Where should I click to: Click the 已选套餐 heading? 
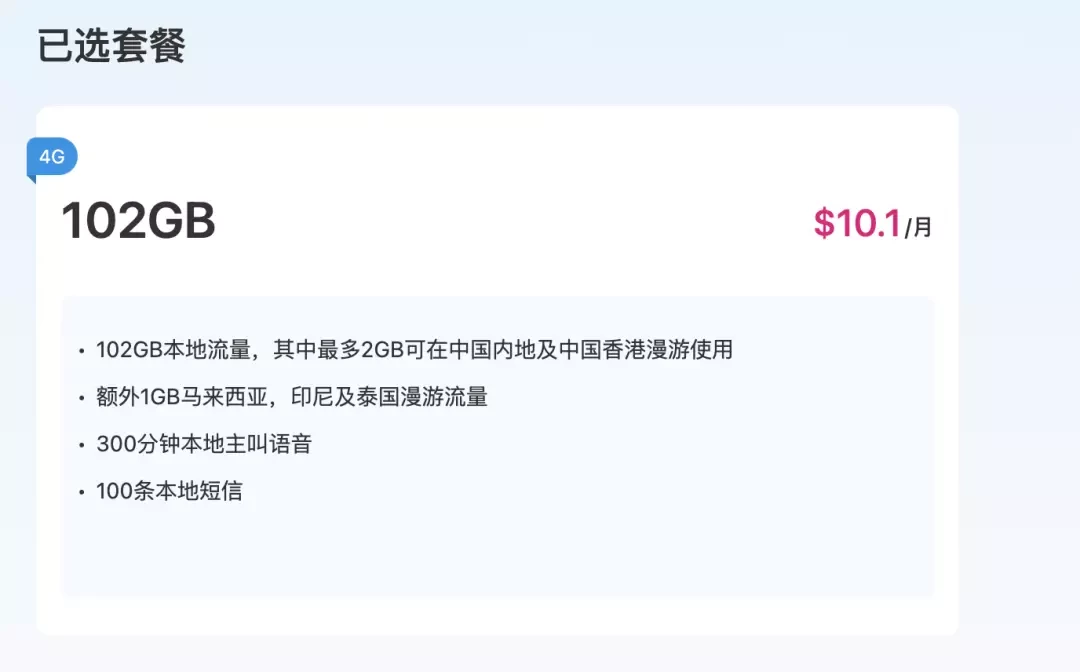pos(112,46)
